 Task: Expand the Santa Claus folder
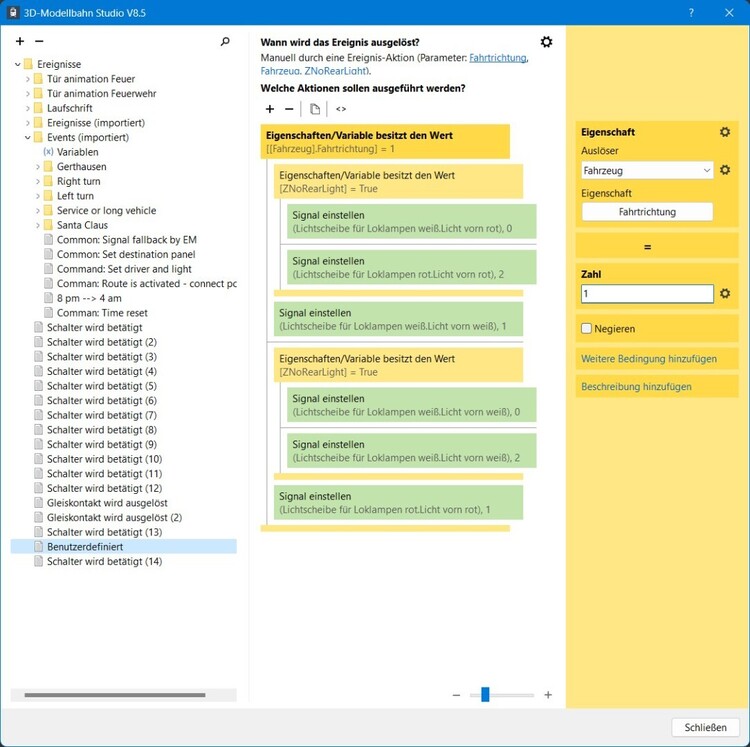(x=38, y=225)
